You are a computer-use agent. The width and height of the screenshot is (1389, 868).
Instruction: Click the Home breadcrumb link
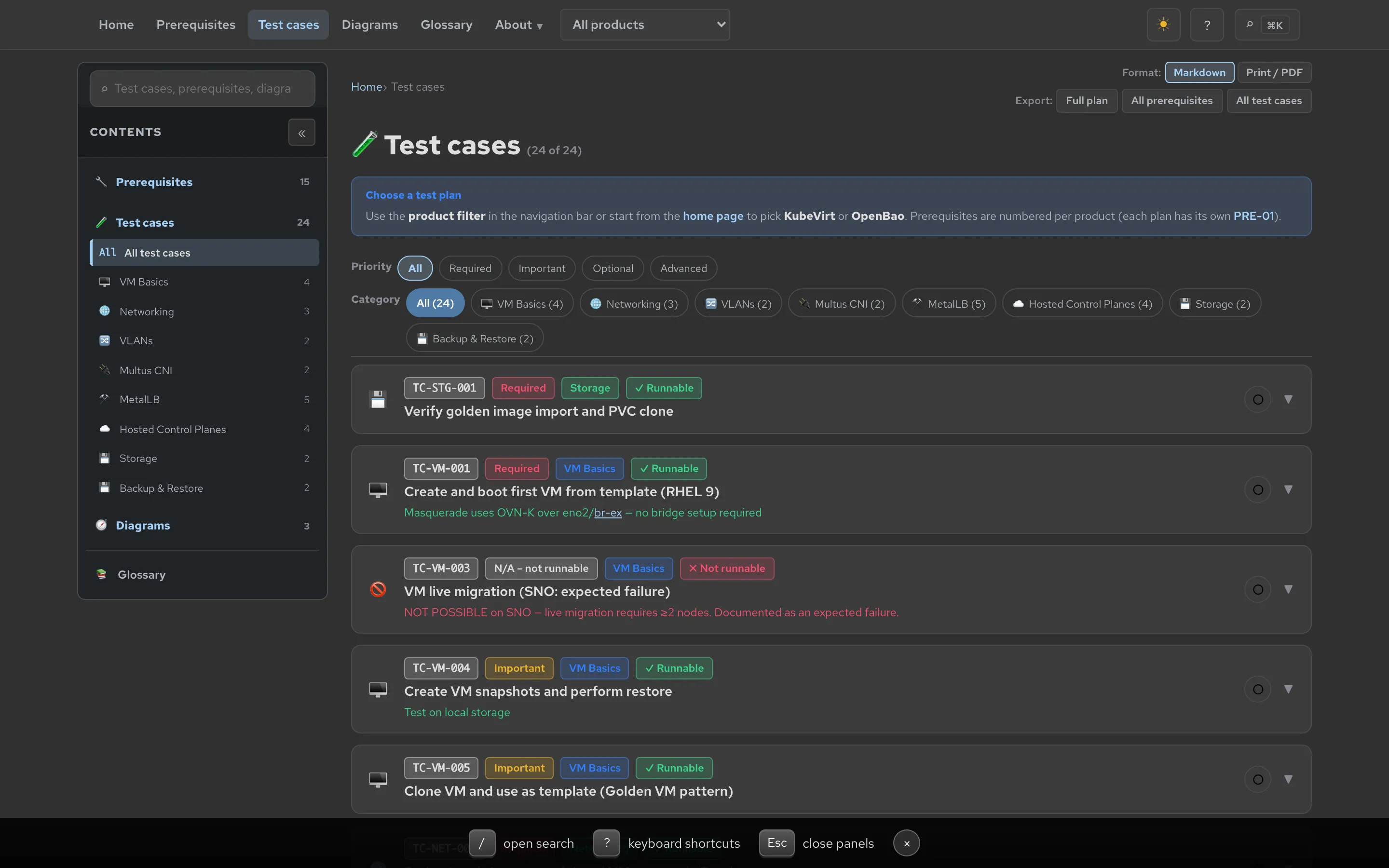click(366, 87)
